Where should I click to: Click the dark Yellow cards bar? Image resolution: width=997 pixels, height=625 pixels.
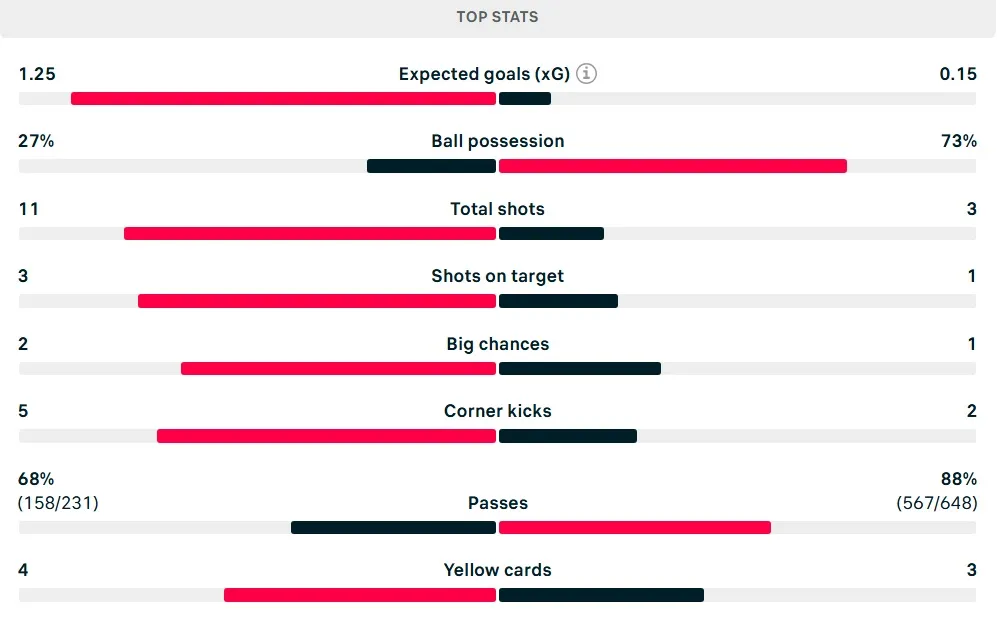click(x=601, y=595)
